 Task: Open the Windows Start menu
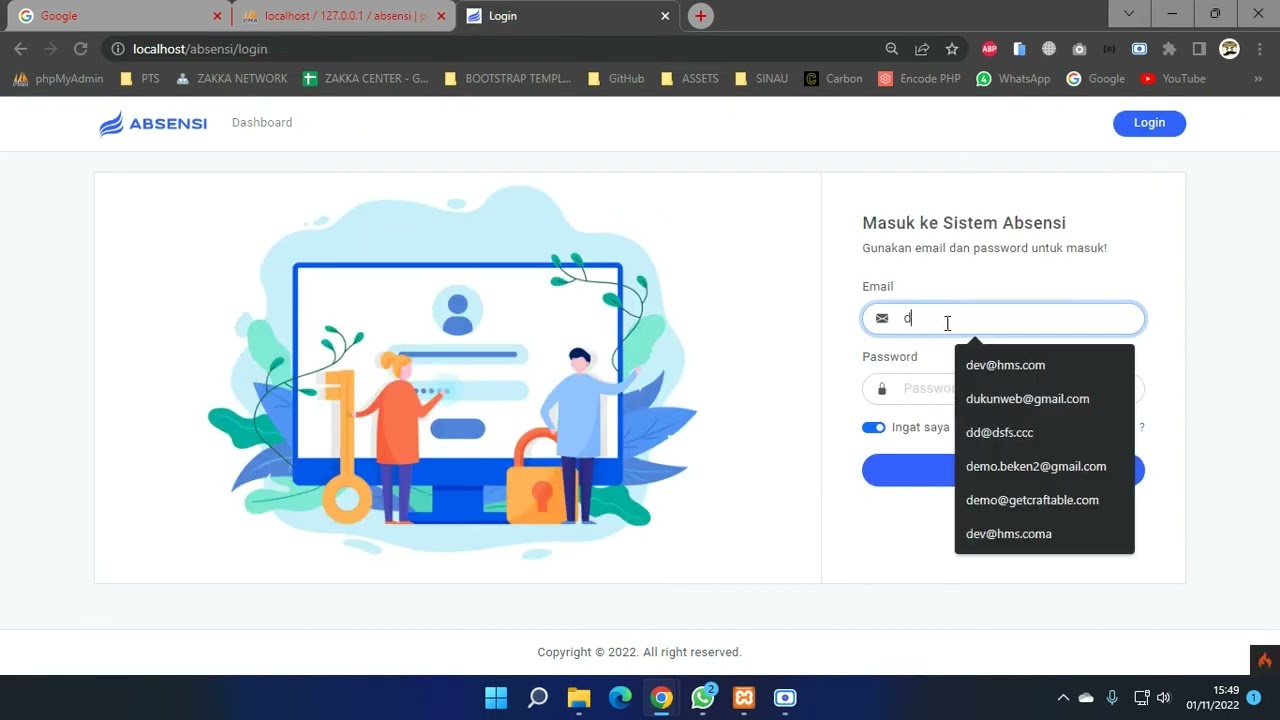point(496,698)
